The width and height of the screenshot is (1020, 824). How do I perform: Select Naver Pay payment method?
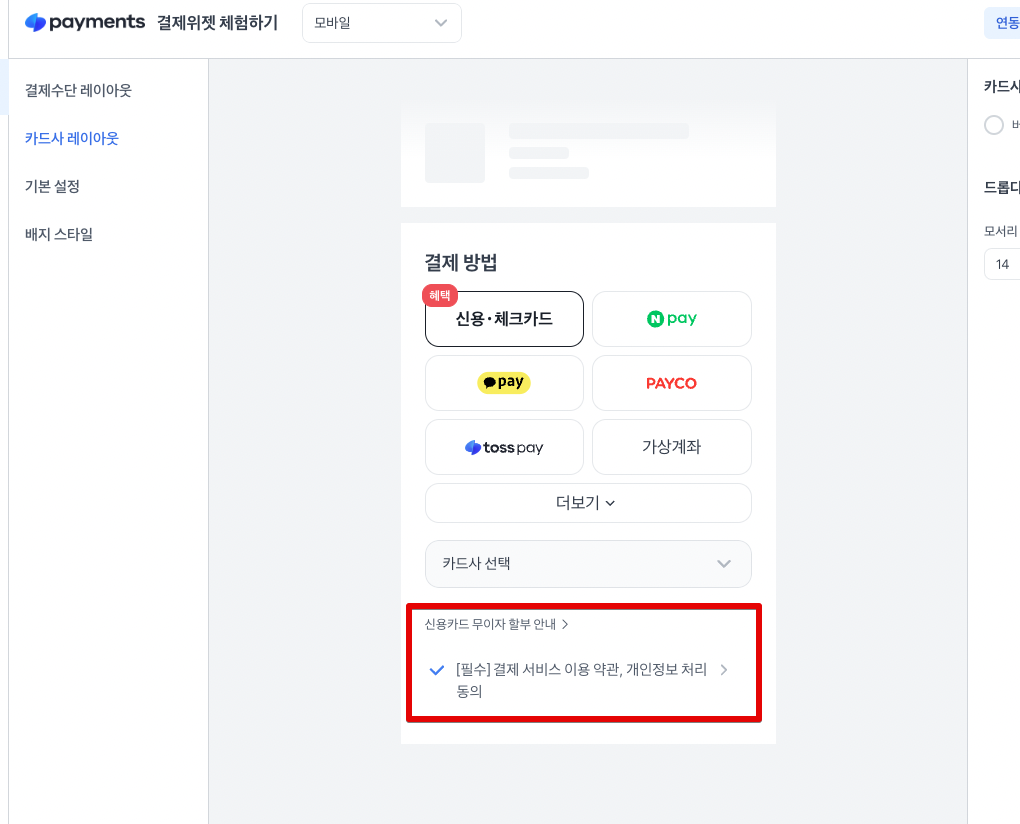tap(671, 319)
